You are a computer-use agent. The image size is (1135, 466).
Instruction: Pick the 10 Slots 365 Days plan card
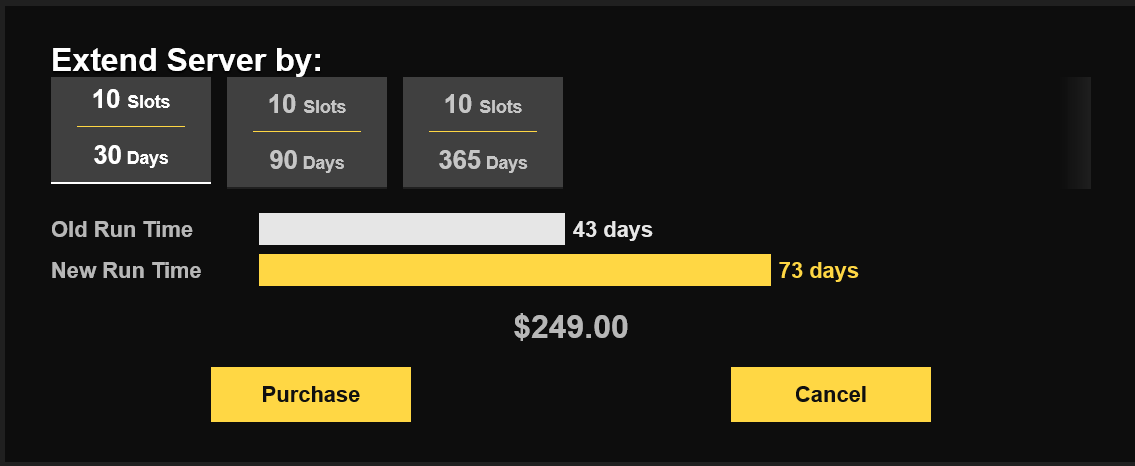(x=483, y=132)
